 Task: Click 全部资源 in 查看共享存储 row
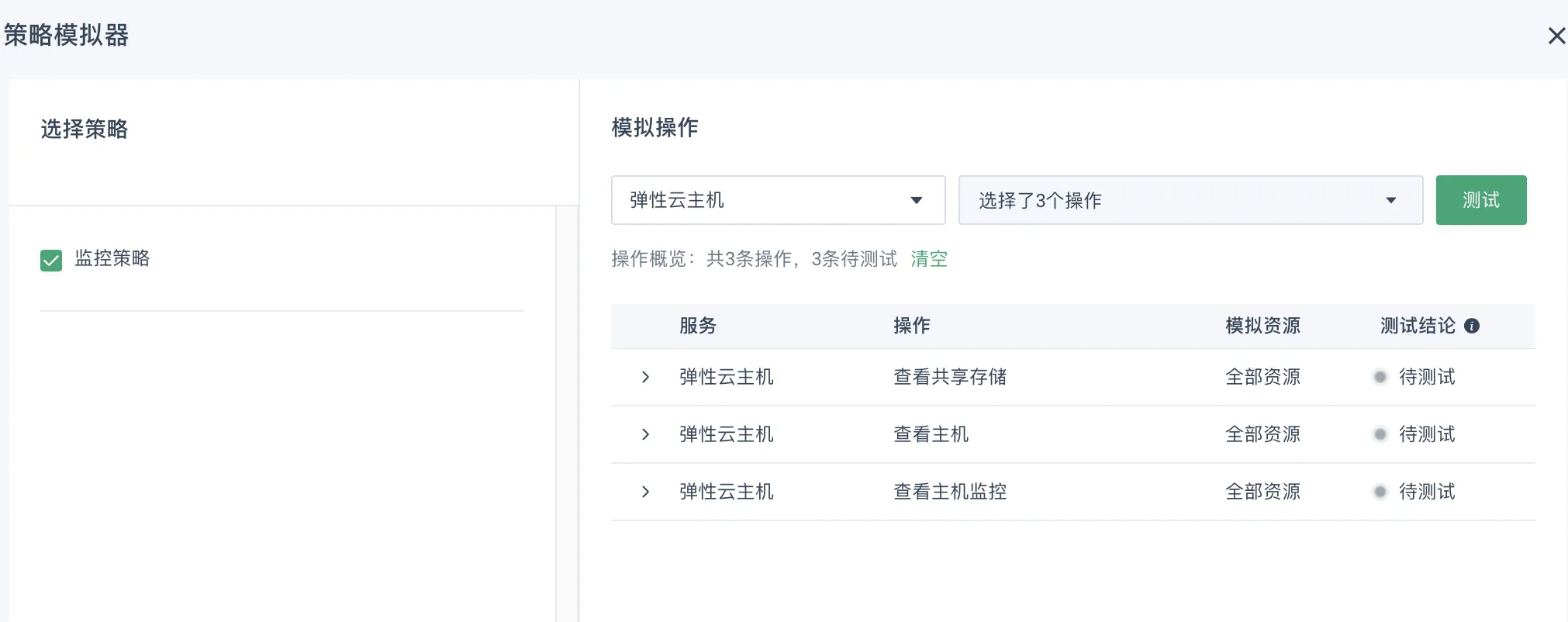click(1262, 378)
